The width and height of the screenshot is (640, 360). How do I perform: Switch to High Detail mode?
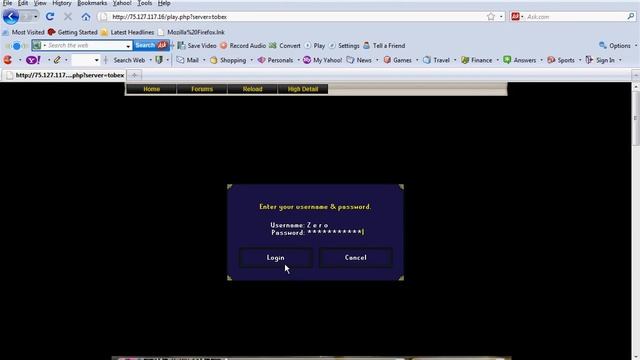click(302, 89)
